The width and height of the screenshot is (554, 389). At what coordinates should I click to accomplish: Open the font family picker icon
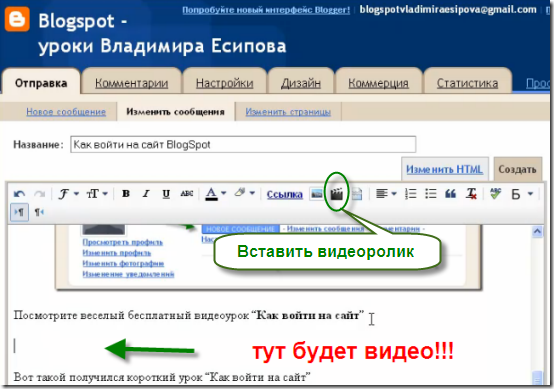click(x=64, y=194)
